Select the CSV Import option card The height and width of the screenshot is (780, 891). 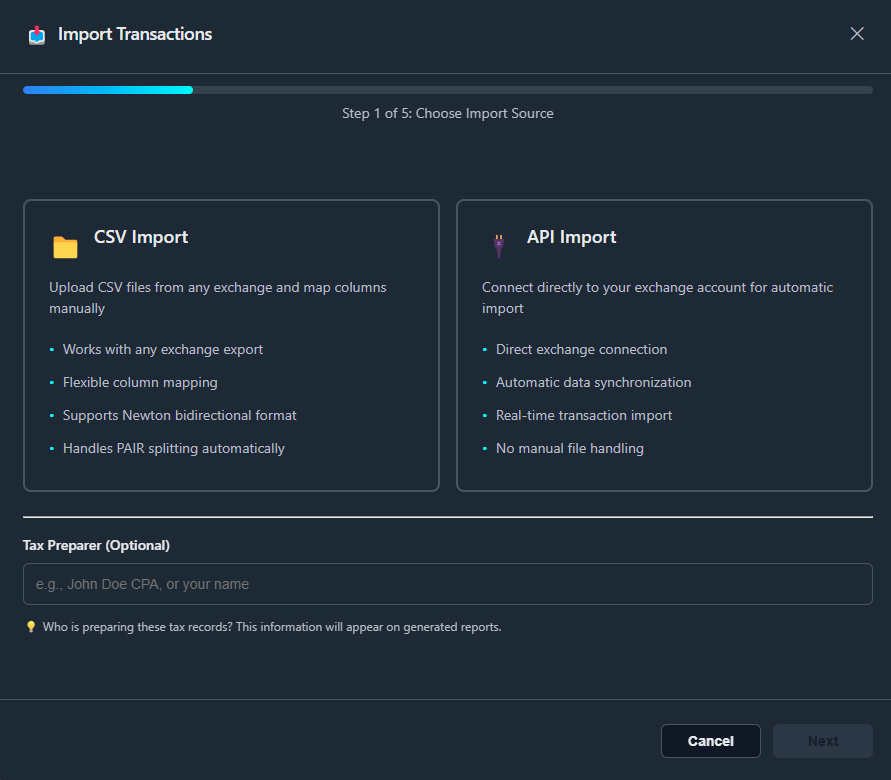231,345
